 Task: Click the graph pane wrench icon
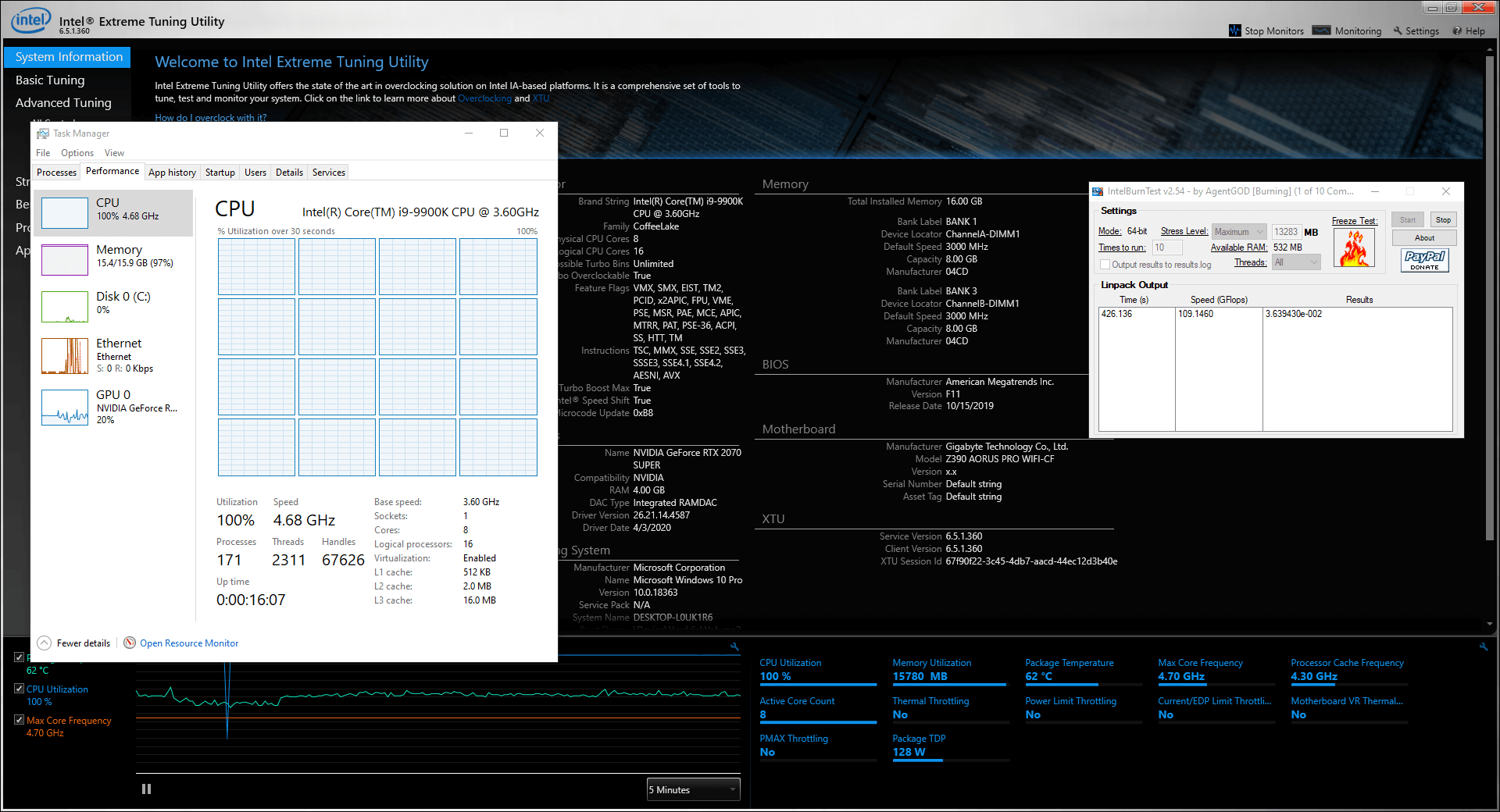coord(734,646)
